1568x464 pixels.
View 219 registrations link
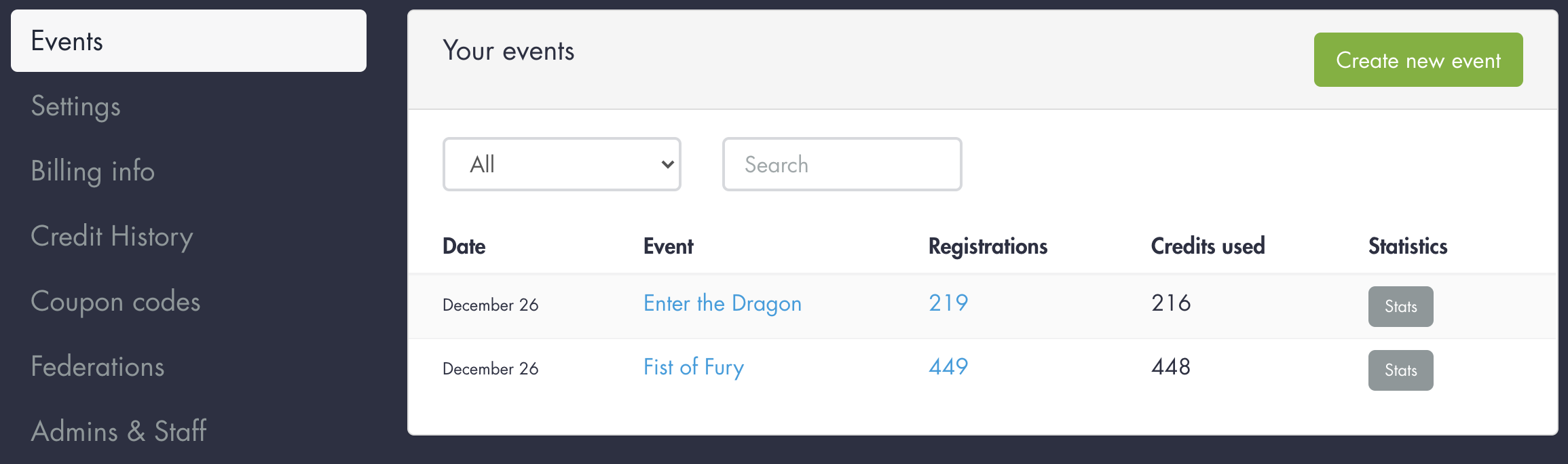point(948,303)
